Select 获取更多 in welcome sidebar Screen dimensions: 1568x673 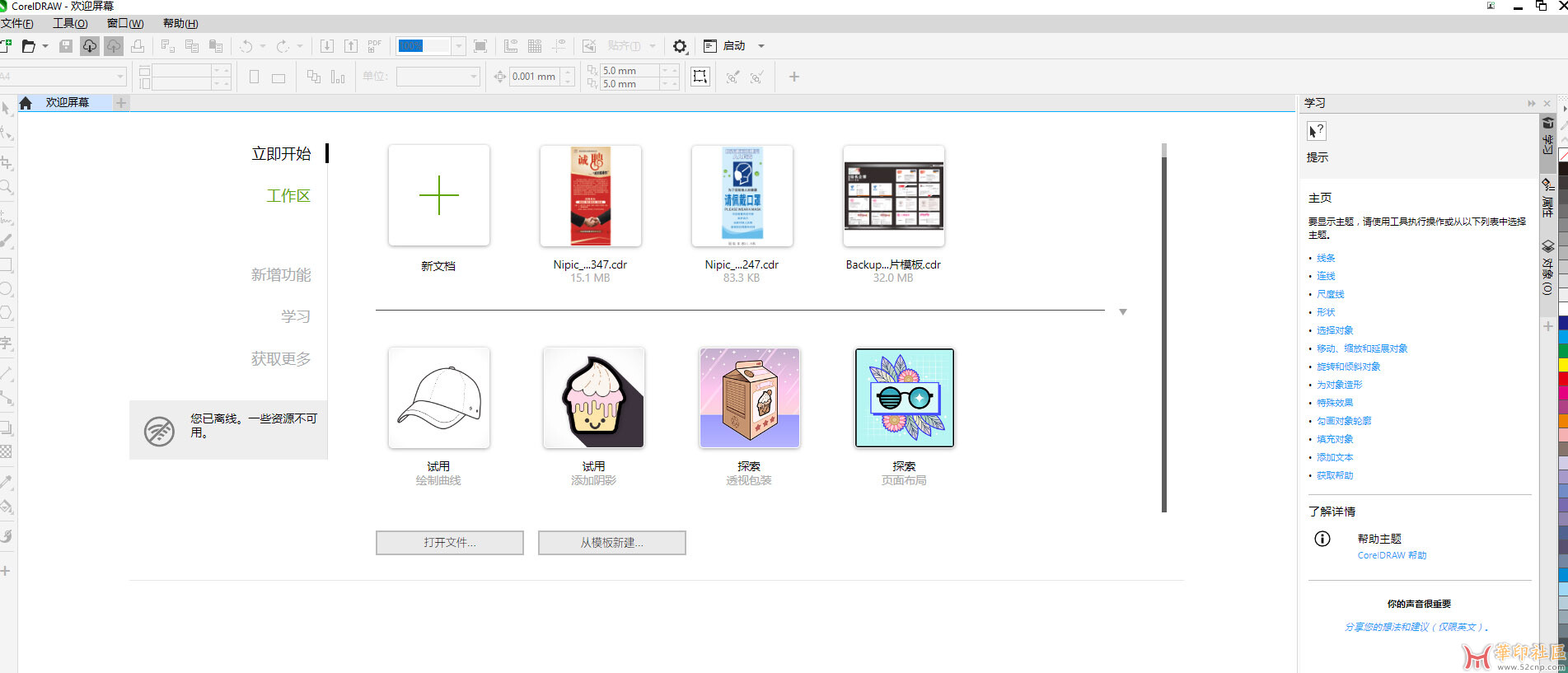pos(281,359)
